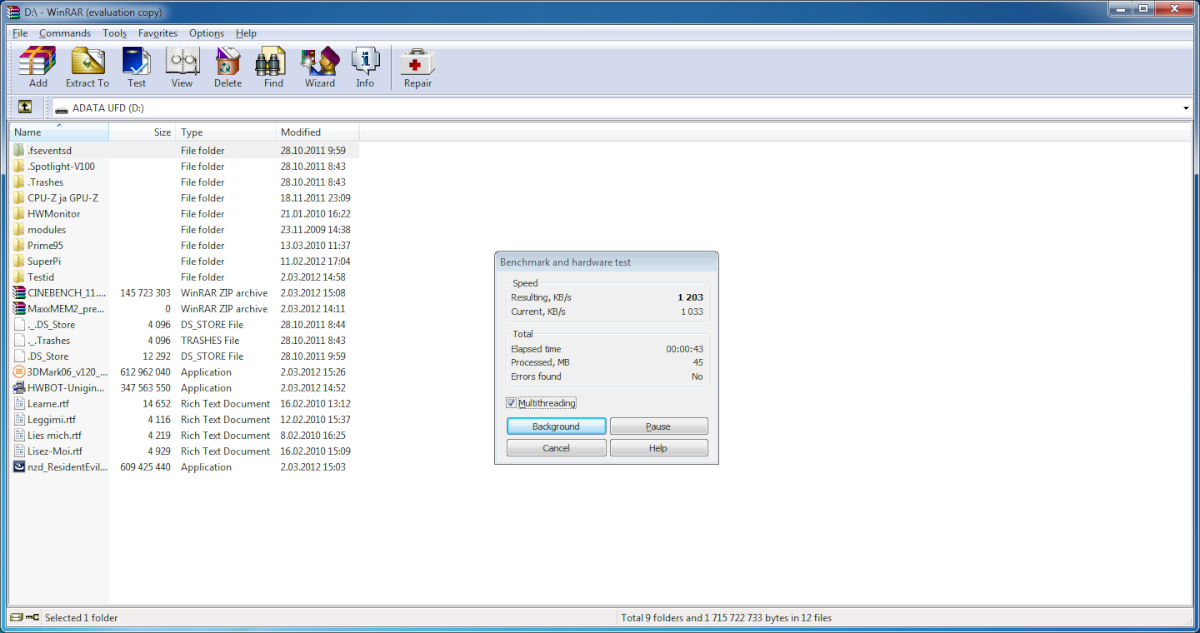Click the Extract To toolbar icon
This screenshot has width=1200, height=633.
[87, 62]
